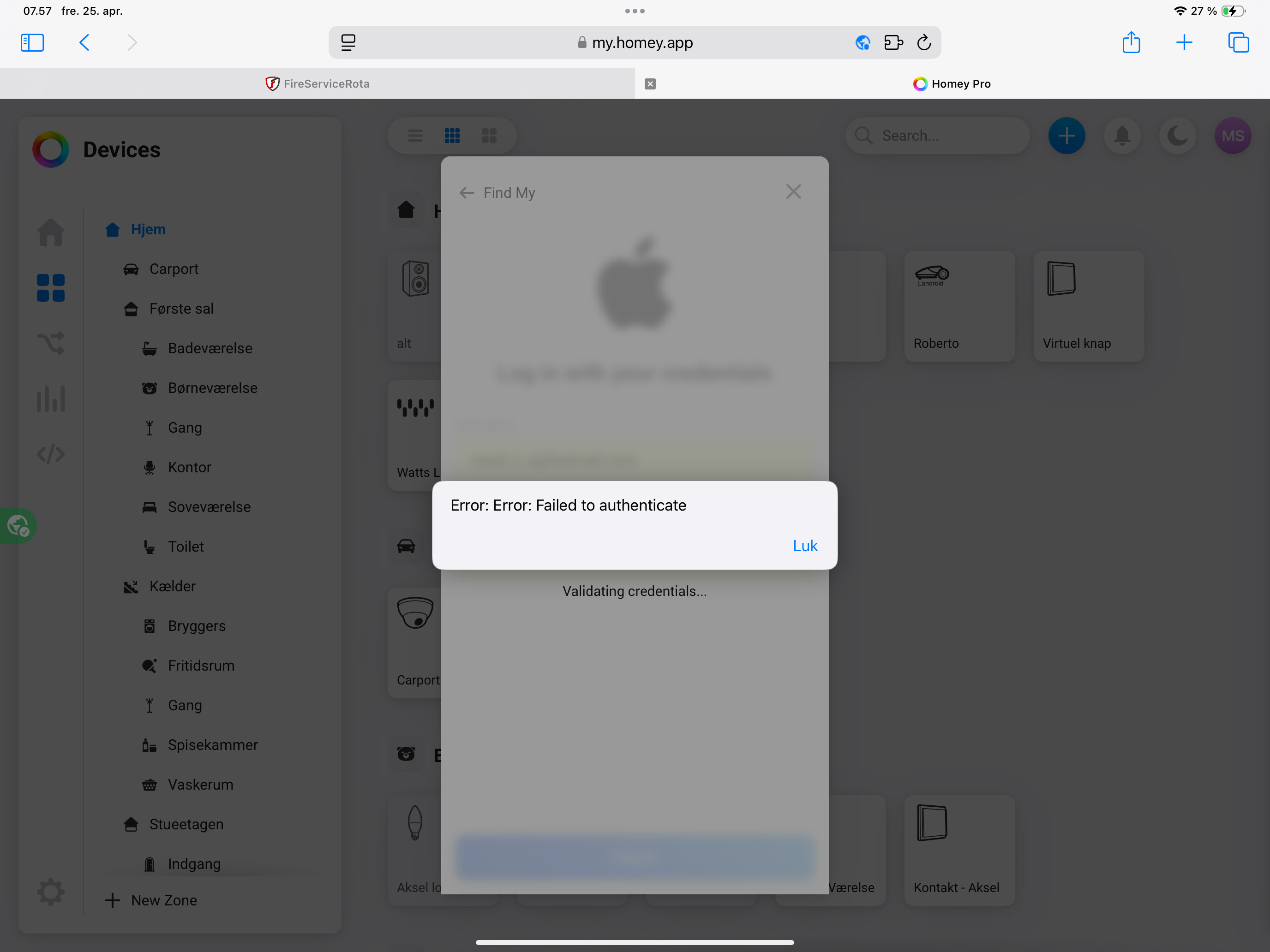Open notifications bell icon
Viewport: 1270px width, 952px height.
(x=1122, y=136)
